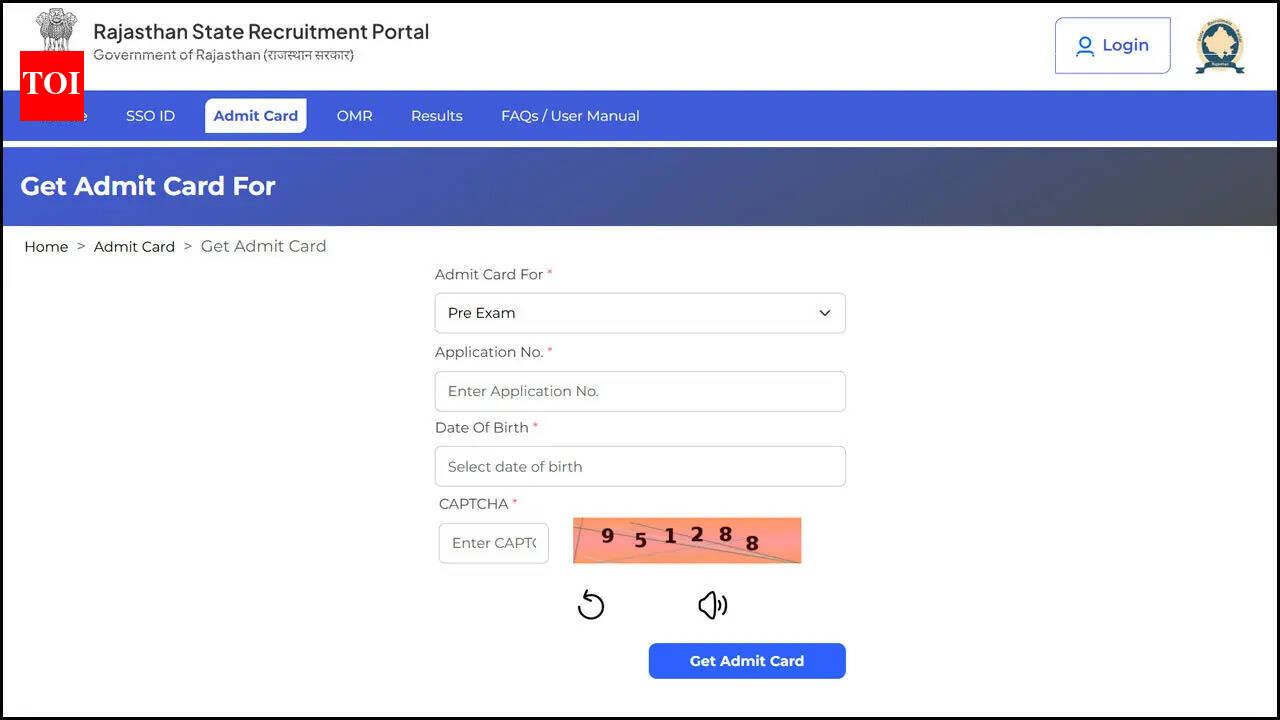Image resolution: width=1280 pixels, height=720 pixels.
Task: Click the Rajasthan board emblem at top right
Action: (1220, 46)
